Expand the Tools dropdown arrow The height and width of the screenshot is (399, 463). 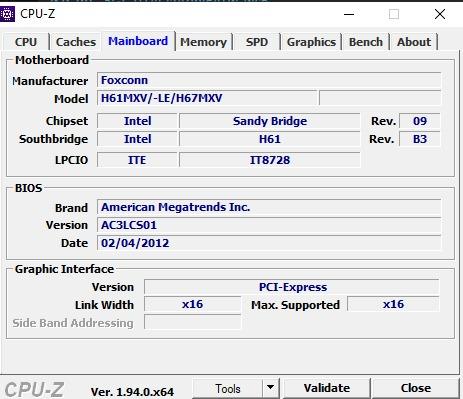click(271, 388)
